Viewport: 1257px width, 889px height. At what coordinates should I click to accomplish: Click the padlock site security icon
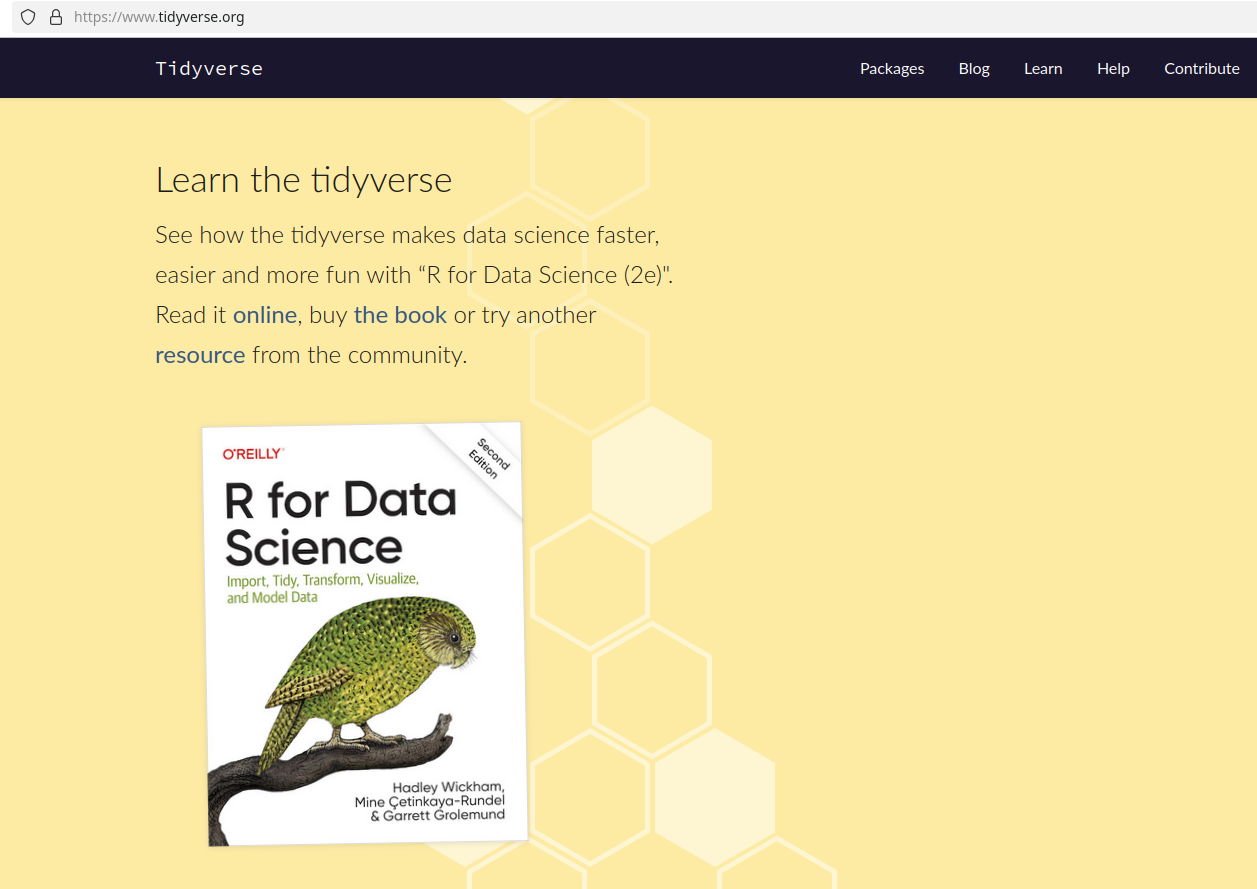tap(55, 17)
